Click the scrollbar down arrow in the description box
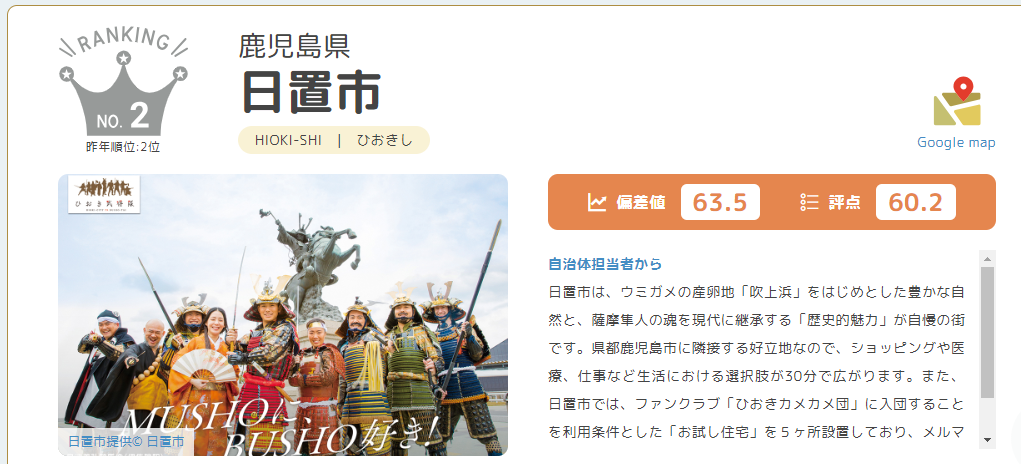The width and height of the screenshot is (1021, 464). [x=987, y=441]
